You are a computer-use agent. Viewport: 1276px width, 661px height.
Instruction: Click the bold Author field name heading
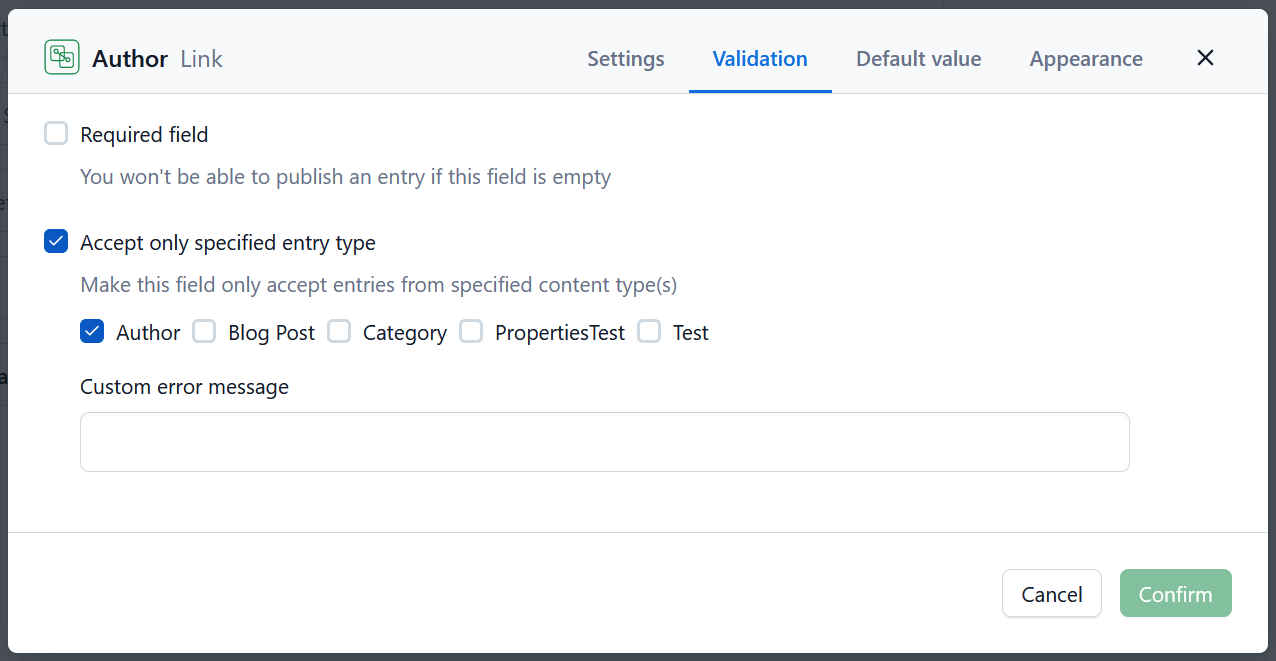(130, 59)
